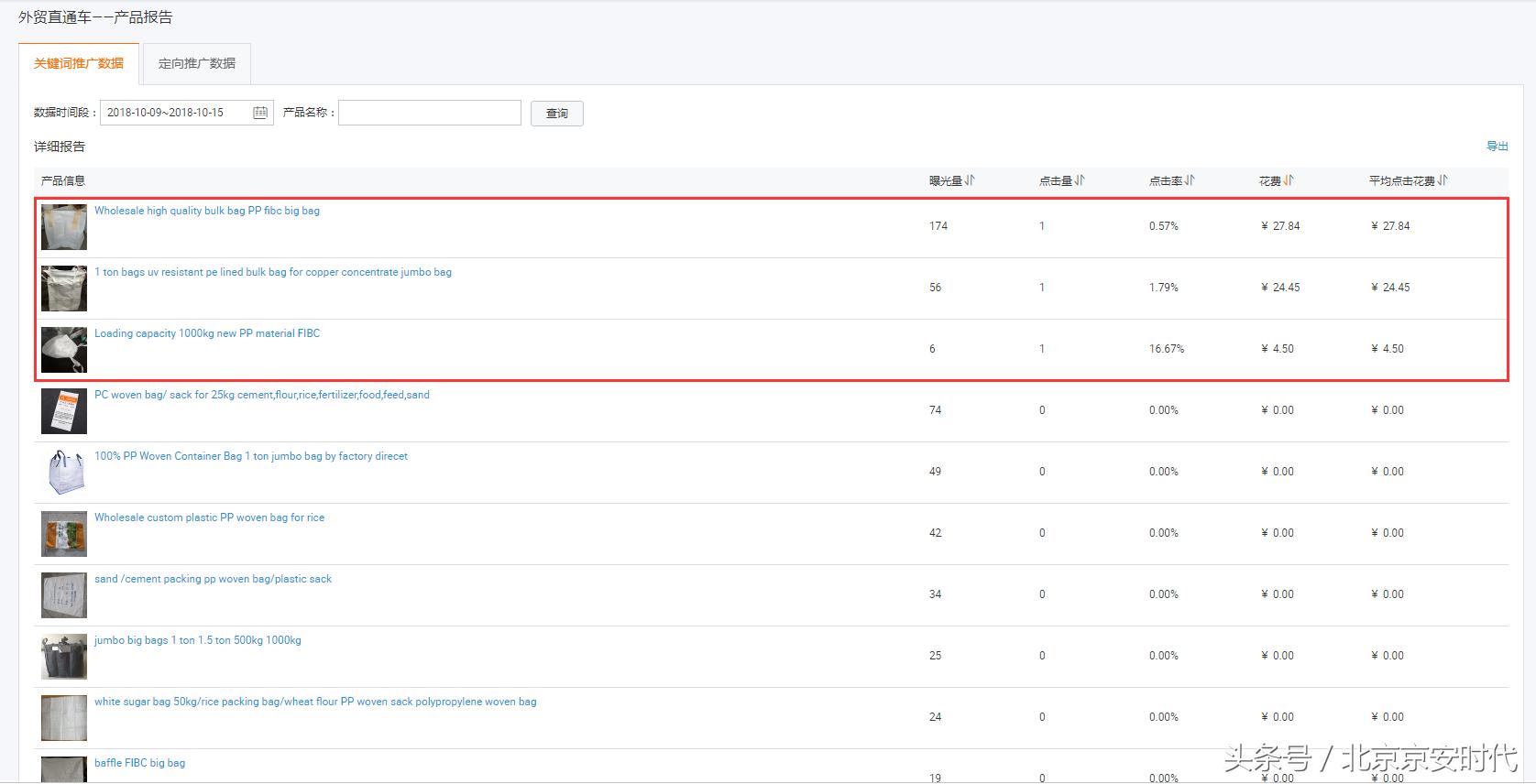The image size is (1536, 784).
Task: Click thumbnail of 100% PP Woven Container Bag
Action: [x=64, y=473]
